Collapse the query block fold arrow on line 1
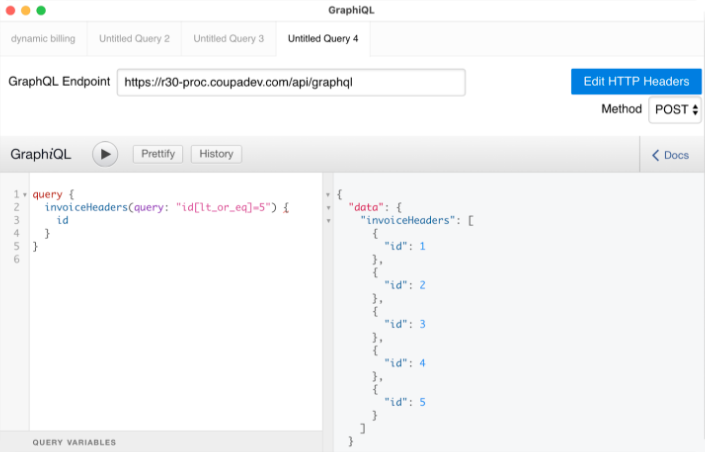The height and width of the screenshot is (452, 705). 25,195
